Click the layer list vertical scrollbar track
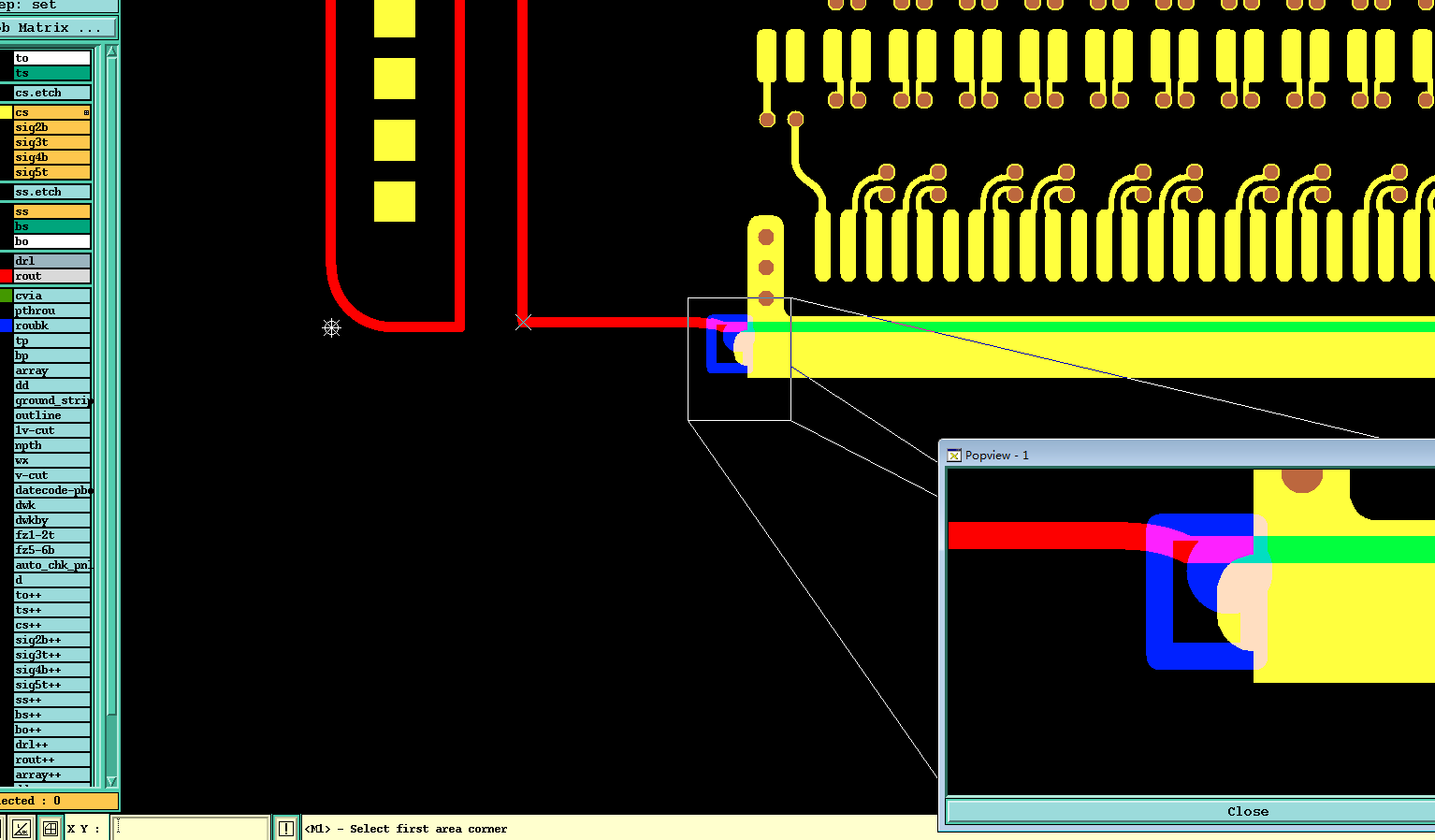1435x840 pixels. coord(111,416)
